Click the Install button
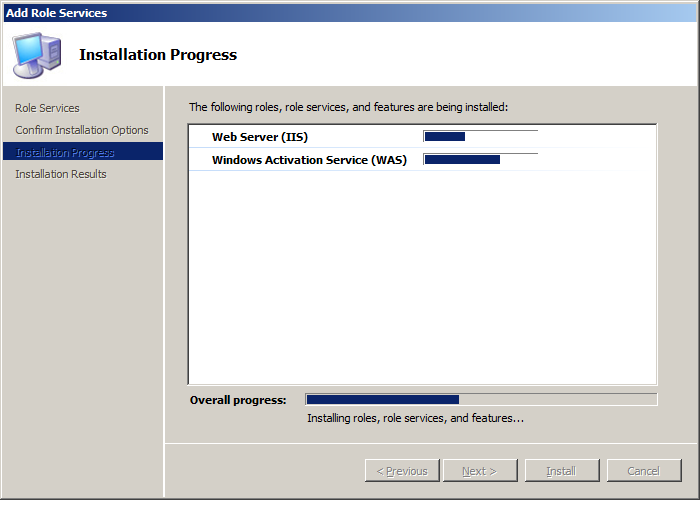This screenshot has width=700, height=512. (562, 471)
